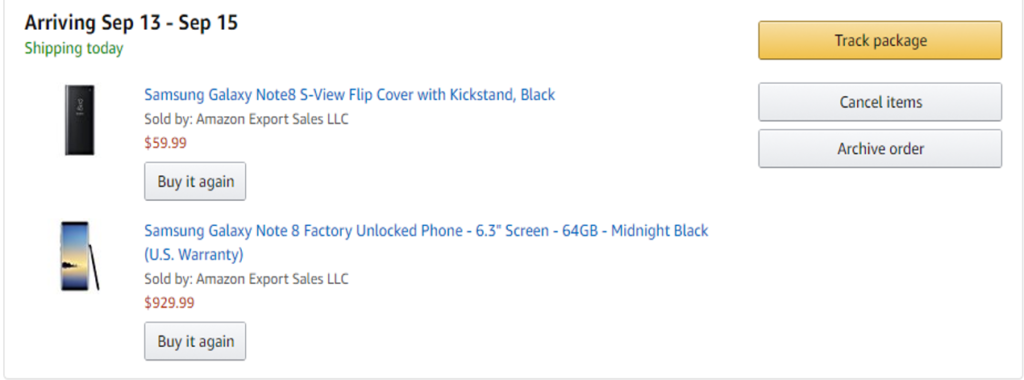The width and height of the screenshot is (1024, 380).
Task: Open the Galaxy Note8 flip cover thumbnail
Action: coord(80,120)
